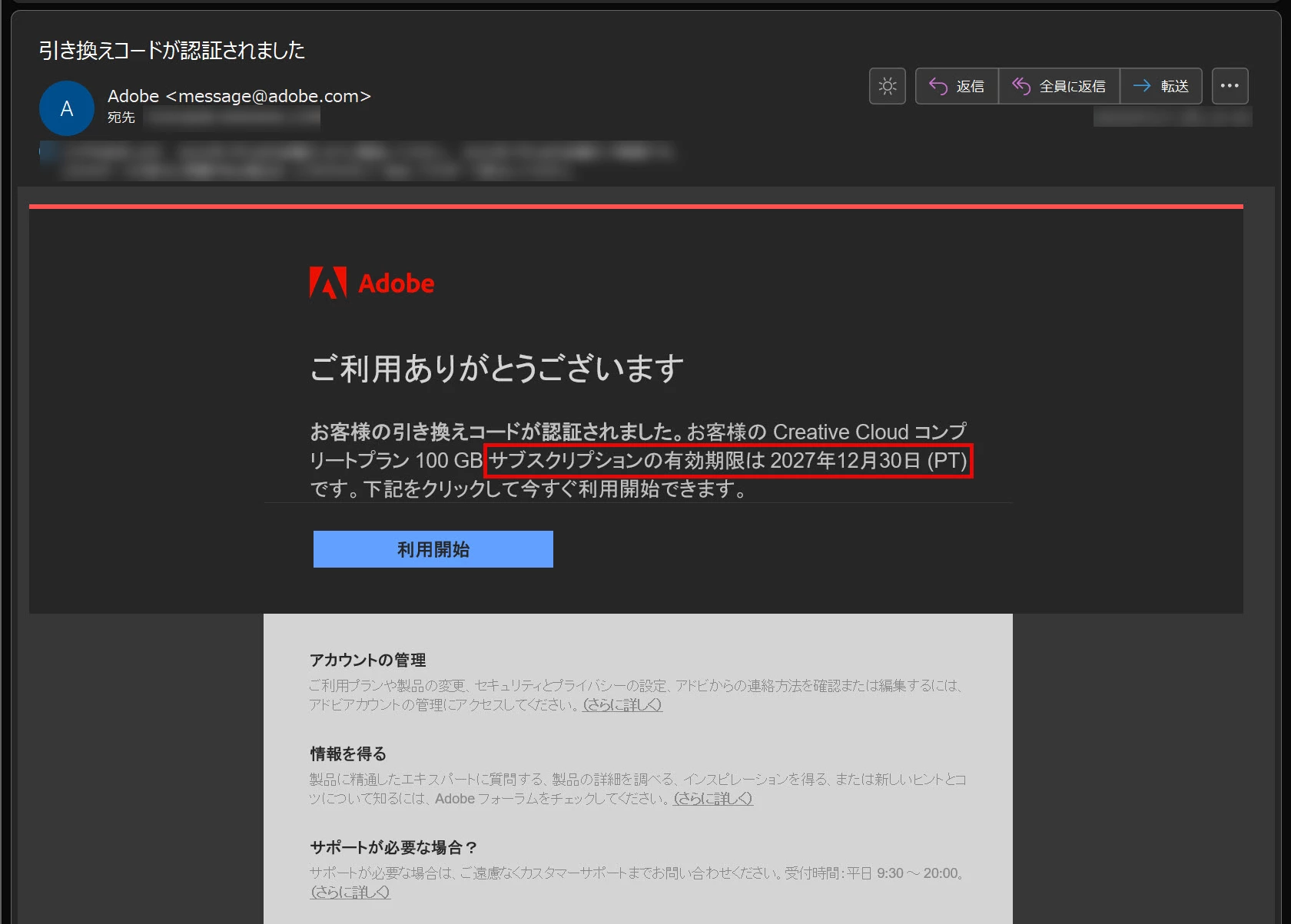
Task: Click the Forward (転送) button
Action: coord(1160,86)
